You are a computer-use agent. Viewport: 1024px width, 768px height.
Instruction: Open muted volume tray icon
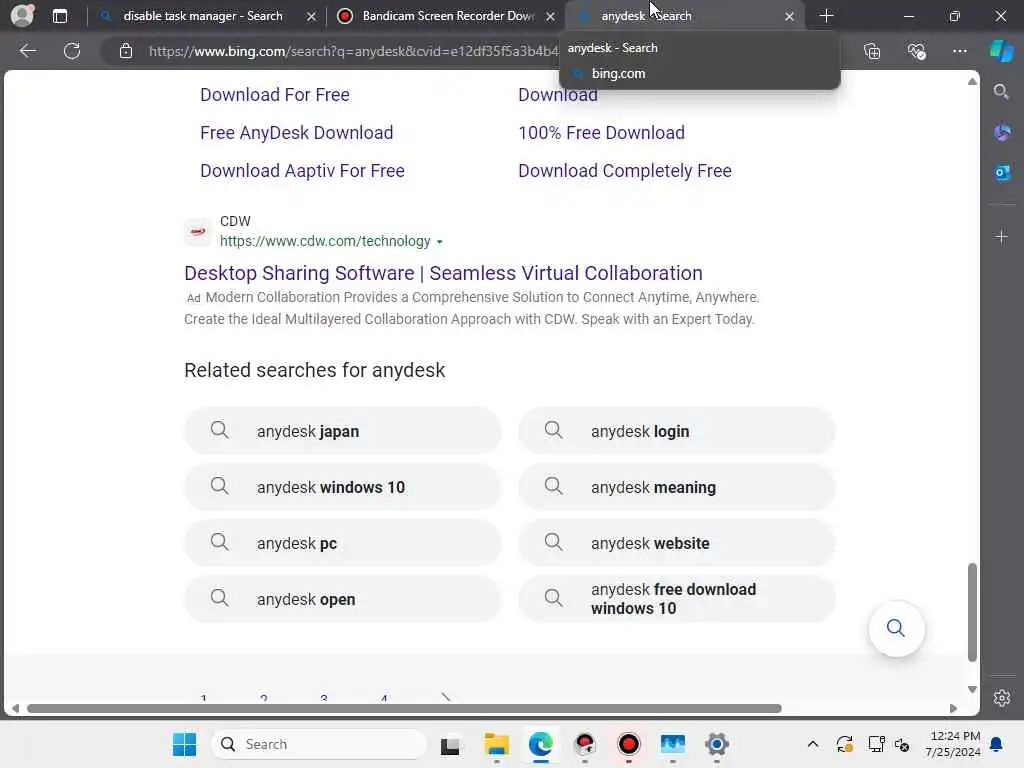902,744
